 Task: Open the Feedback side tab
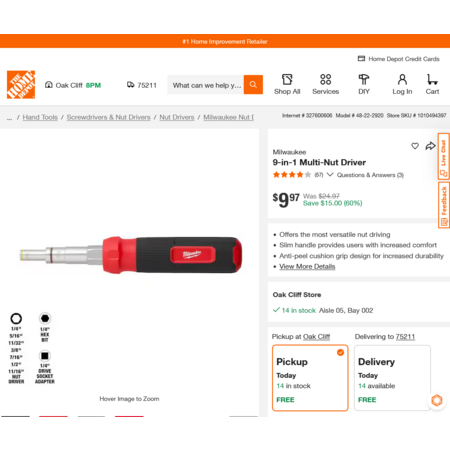(444, 205)
